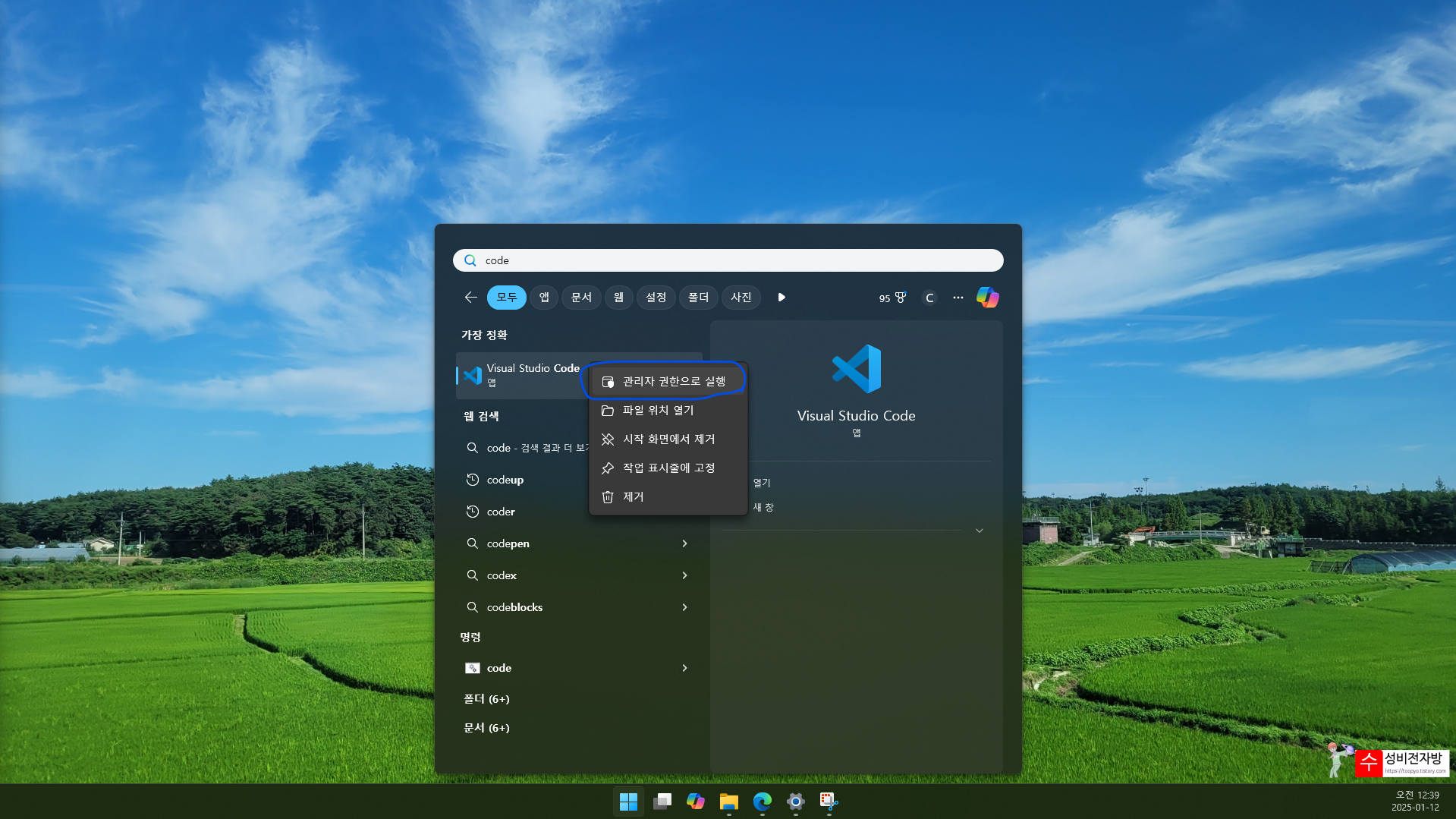Open Copilot from the search panel
Screen dimensions: 1456x819
987,298
